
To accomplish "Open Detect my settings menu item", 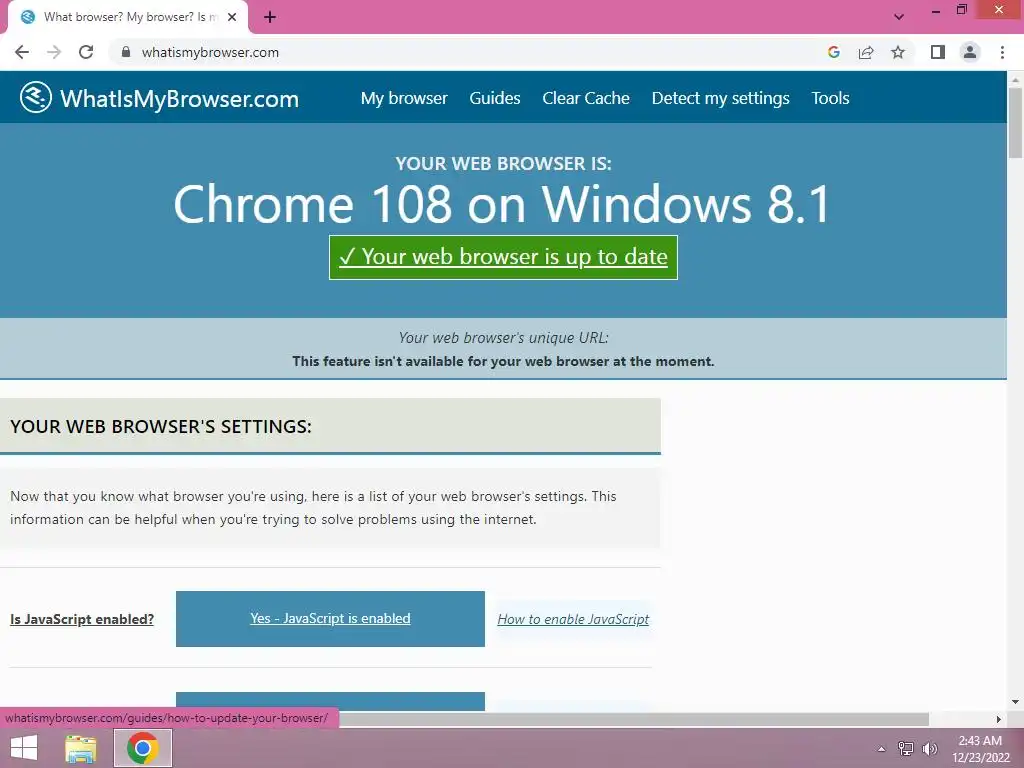I will tap(720, 98).
